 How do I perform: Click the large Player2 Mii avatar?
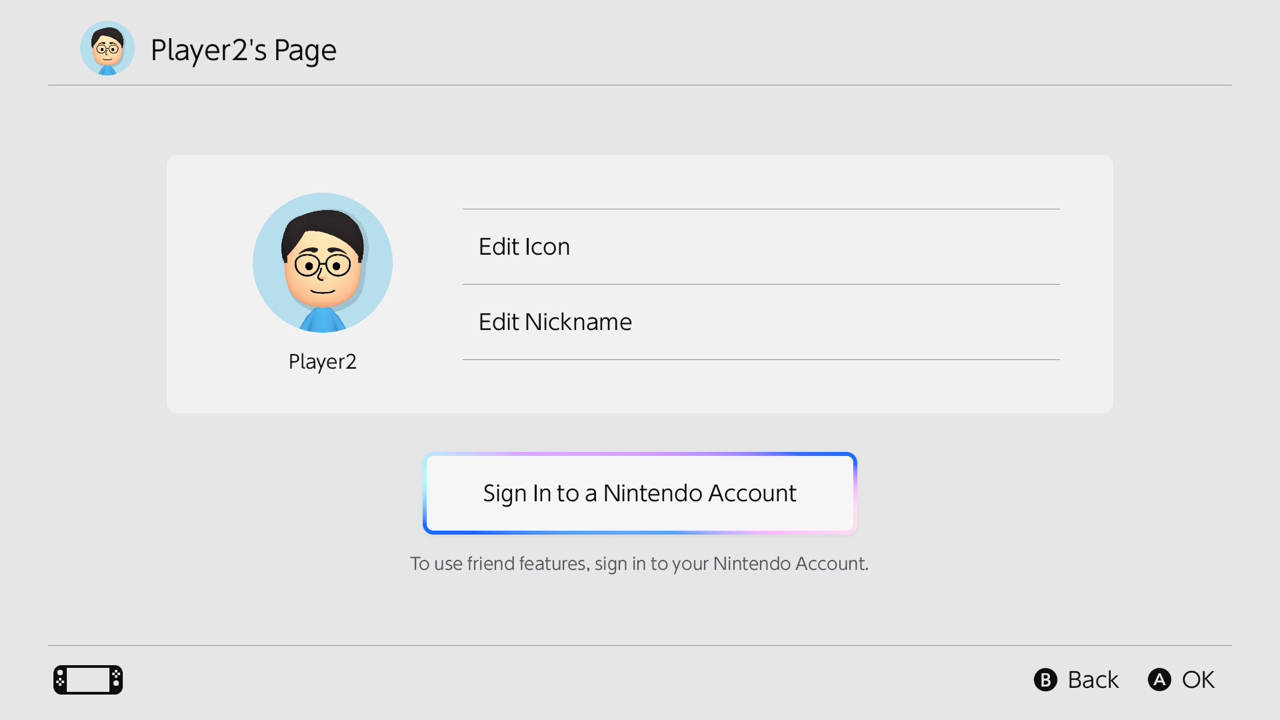[323, 263]
